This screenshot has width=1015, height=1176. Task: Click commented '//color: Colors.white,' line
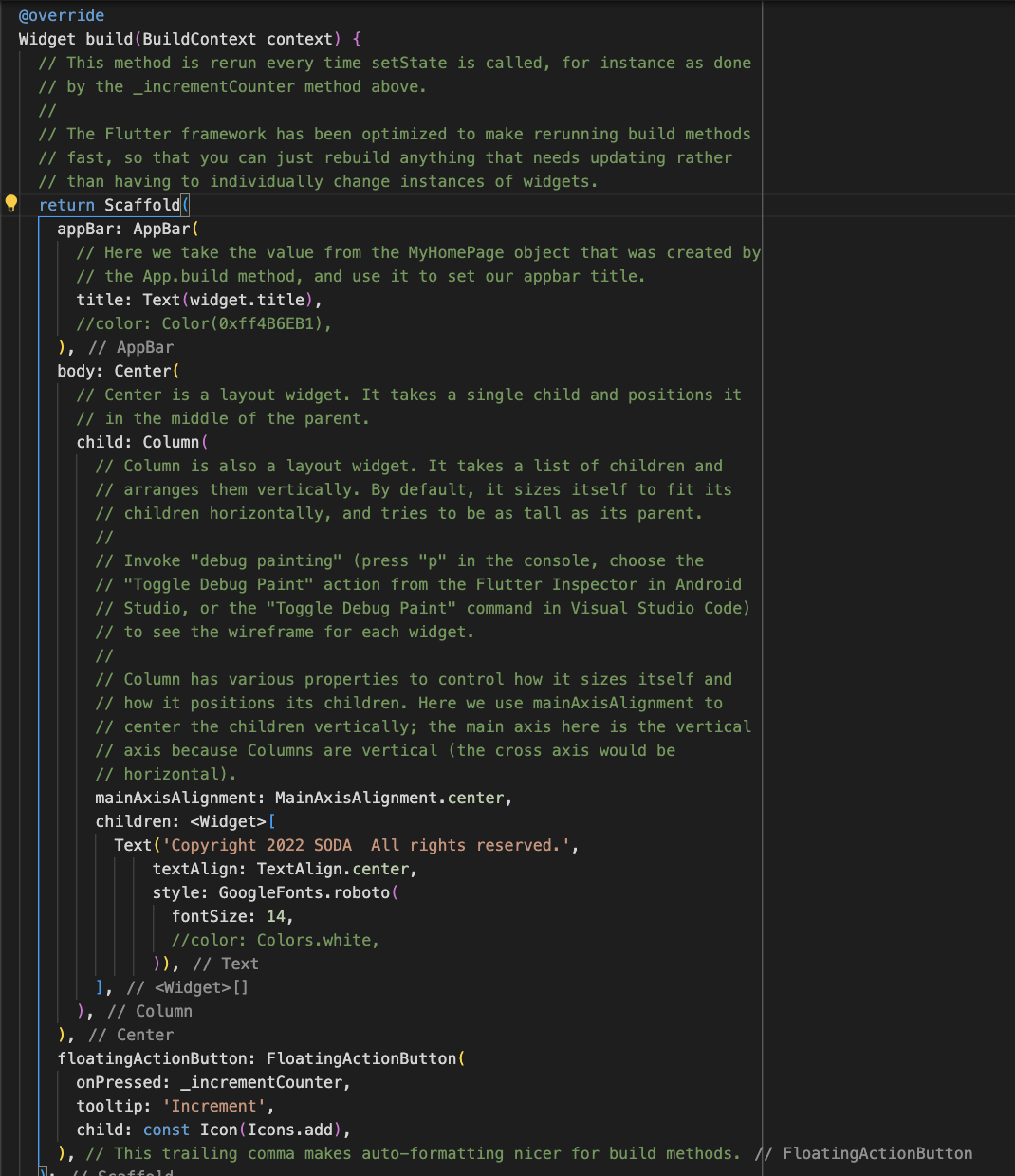click(x=275, y=940)
